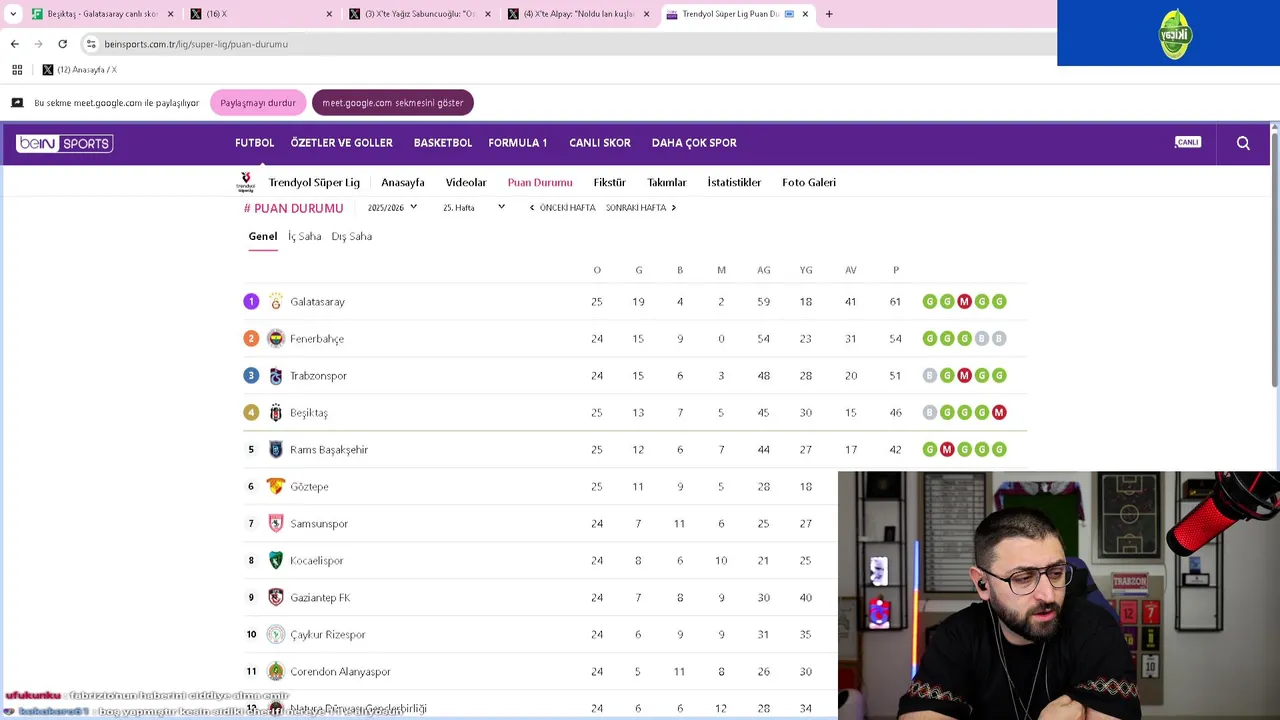1280x720 pixels.
Task: Click the Gaziantep FK club crest
Action: tap(276, 597)
